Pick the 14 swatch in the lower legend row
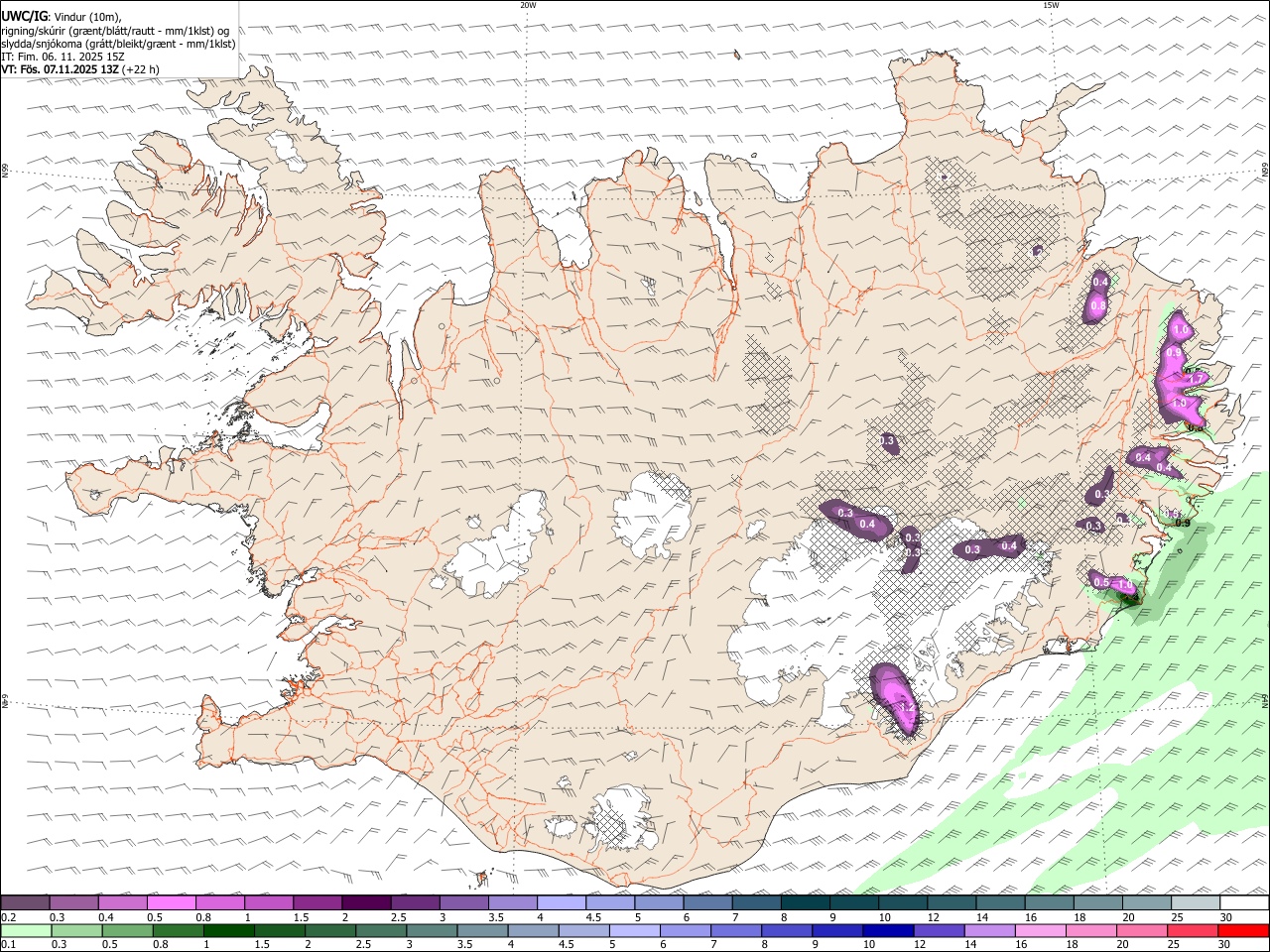The image size is (1270, 952). click(989, 931)
